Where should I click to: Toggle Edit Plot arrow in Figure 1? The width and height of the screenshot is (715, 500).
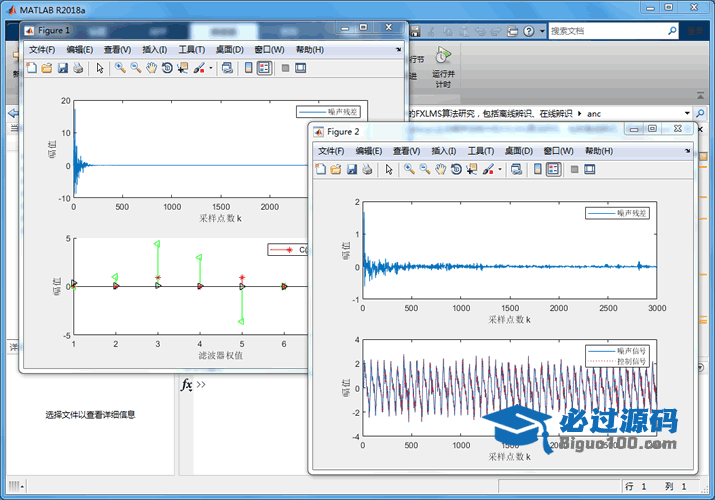[x=99, y=68]
